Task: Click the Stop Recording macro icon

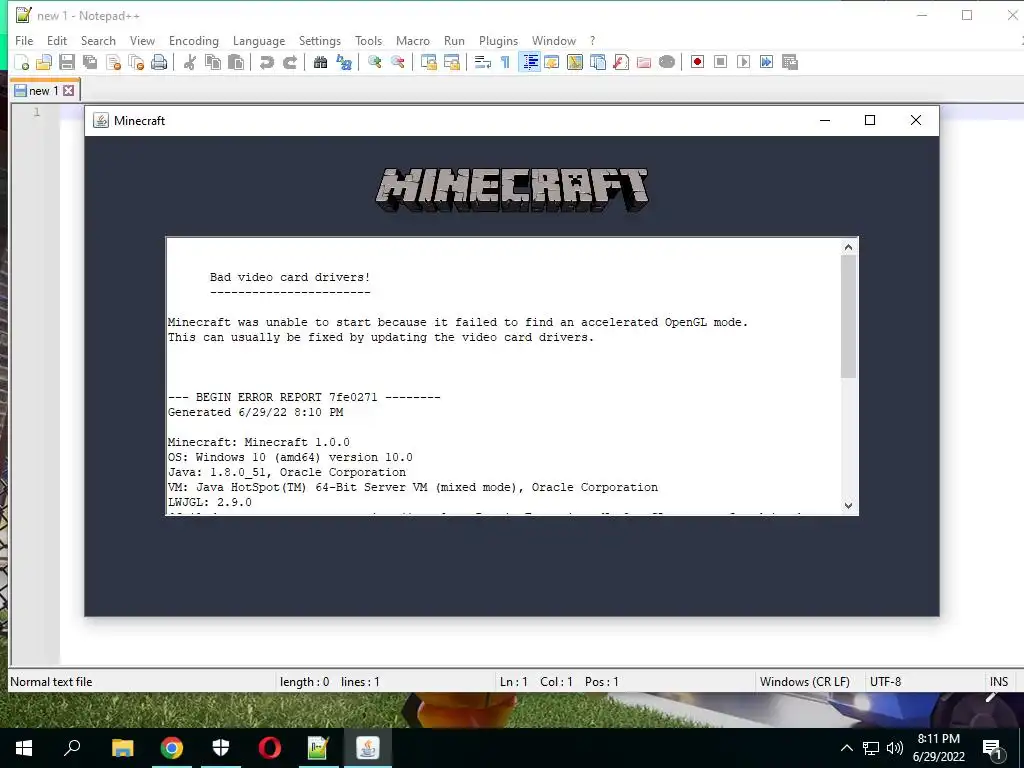Action: [720, 62]
